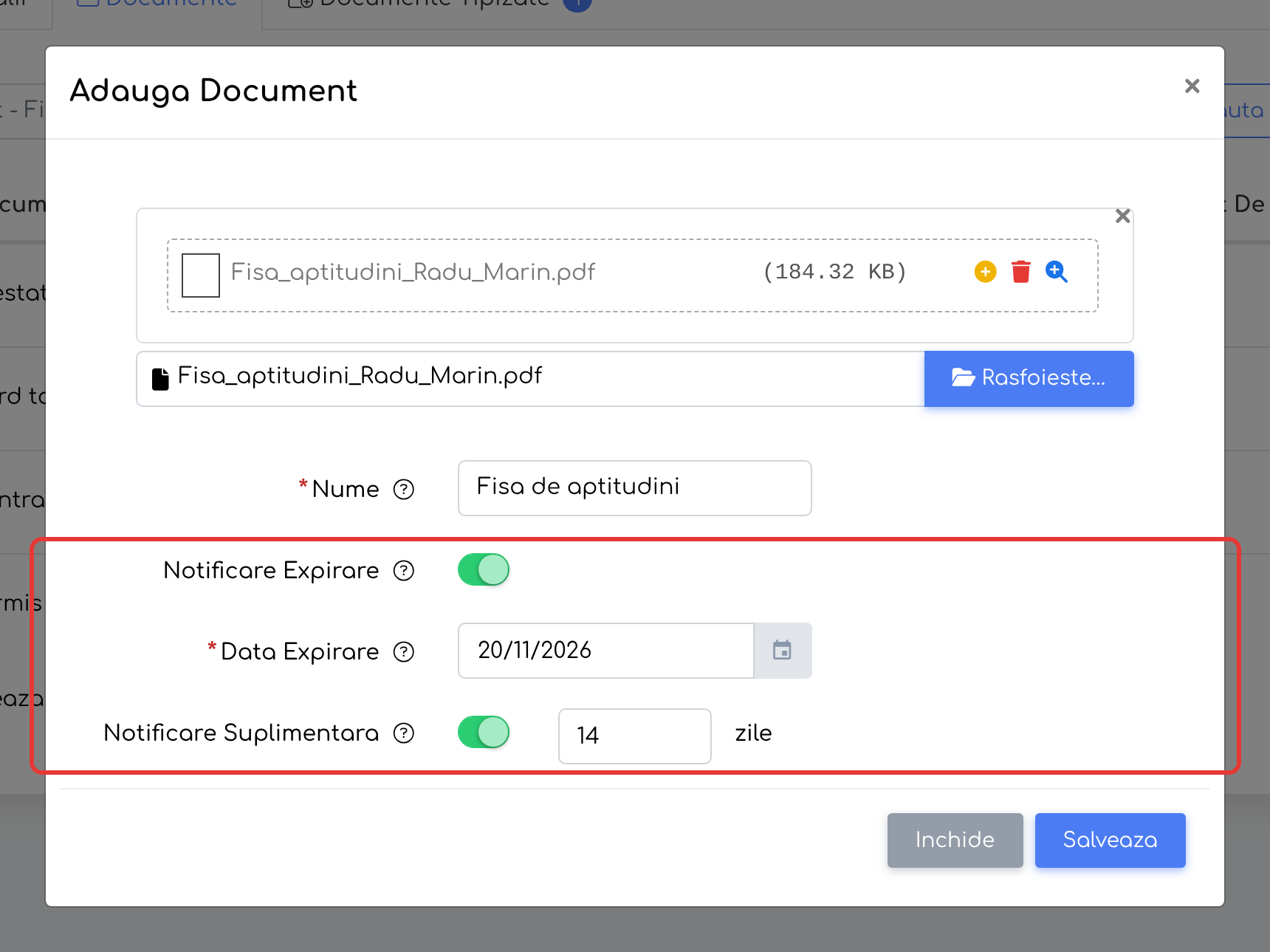Remove the file preview panel with X
The image size is (1270, 952).
tap(1122, 216)
